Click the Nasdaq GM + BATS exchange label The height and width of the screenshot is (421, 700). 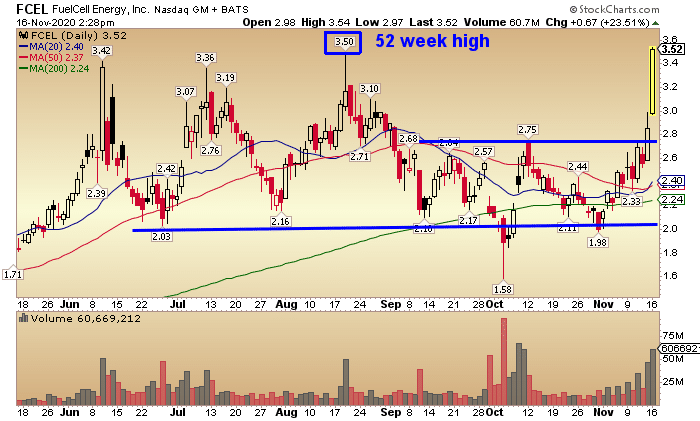pyautogui.click(x=201, y=9)
